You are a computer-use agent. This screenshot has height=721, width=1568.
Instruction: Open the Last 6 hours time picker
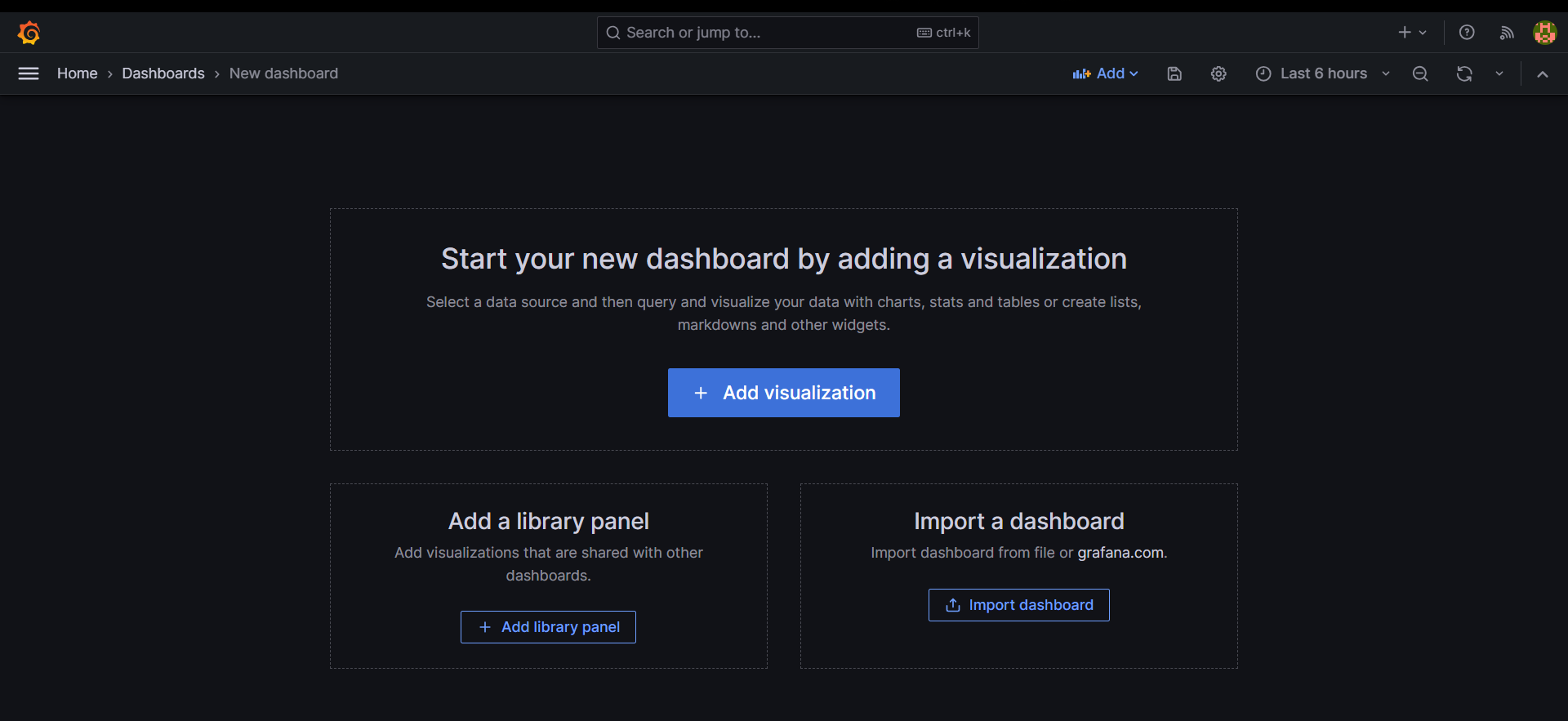tap(1323, 73)
